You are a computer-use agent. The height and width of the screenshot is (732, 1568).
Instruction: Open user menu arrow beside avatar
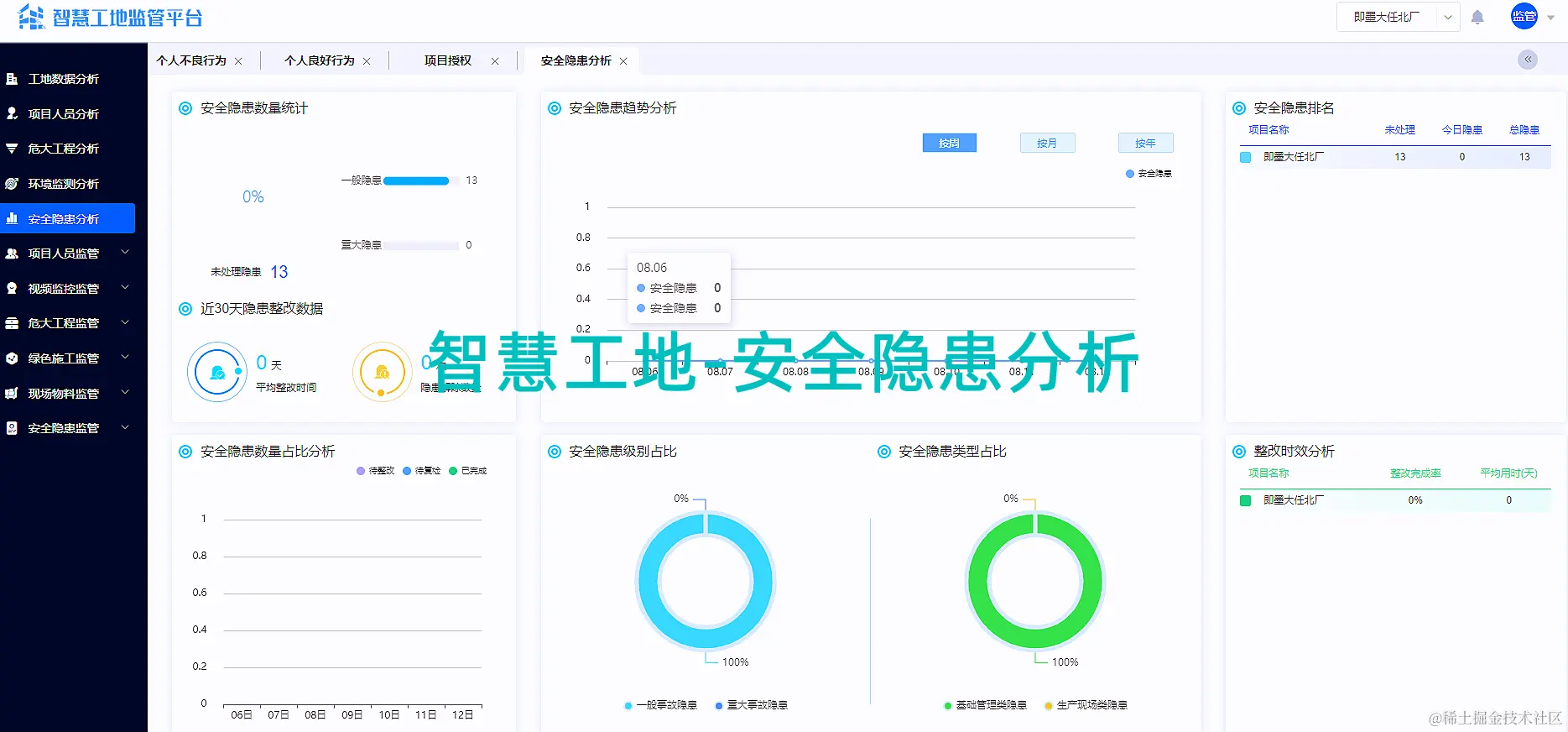click(1550, 18)
